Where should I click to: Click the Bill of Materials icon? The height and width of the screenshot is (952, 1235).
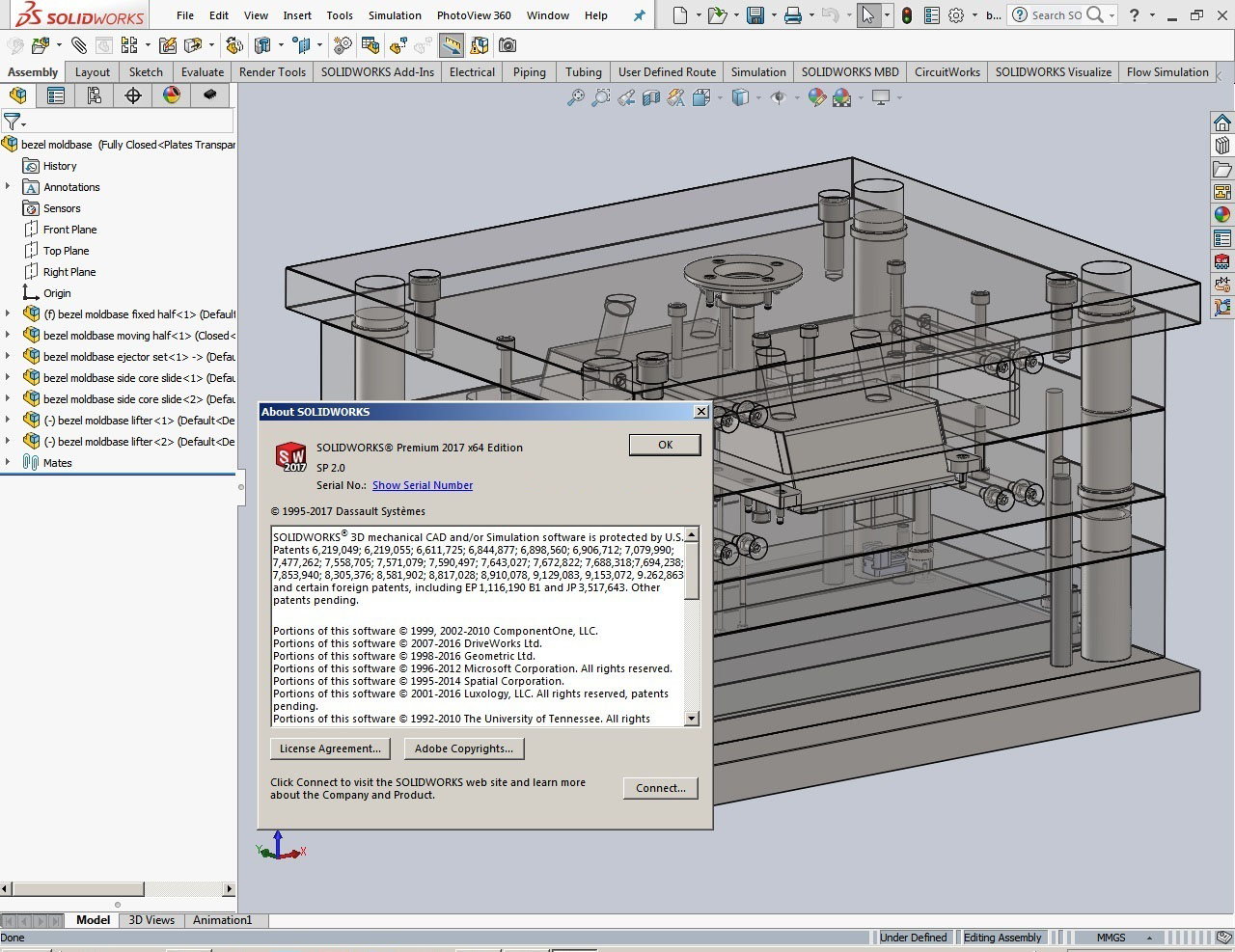click(370, 45)
